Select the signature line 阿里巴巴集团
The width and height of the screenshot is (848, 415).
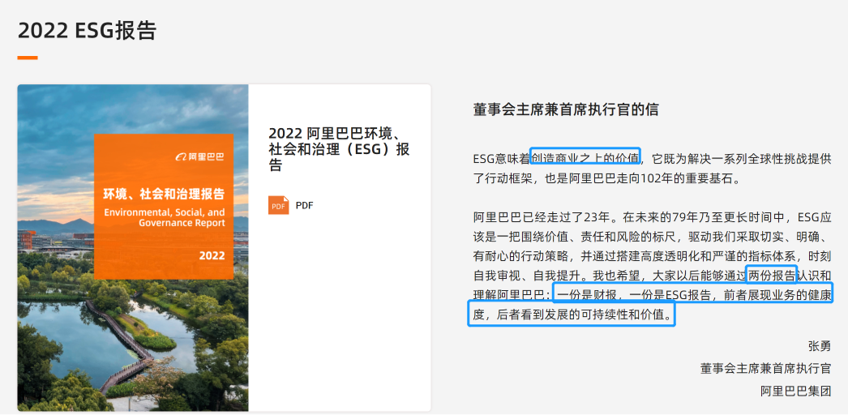[796, 391]
